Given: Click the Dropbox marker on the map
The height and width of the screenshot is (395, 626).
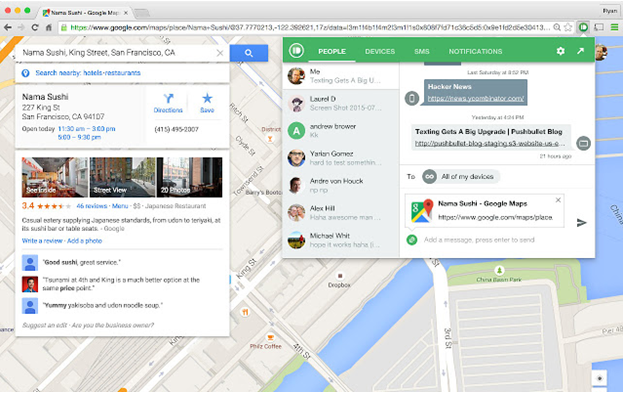Looking at the screenshot, I should [x=340, y=276].
